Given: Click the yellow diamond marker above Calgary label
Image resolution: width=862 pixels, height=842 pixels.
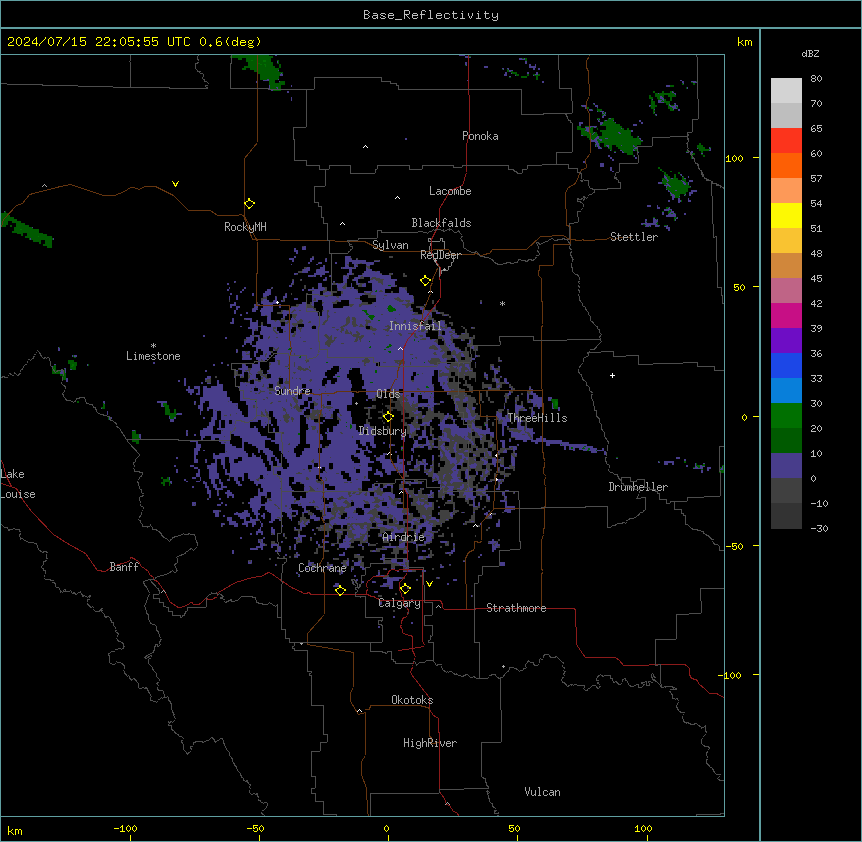Looking at the screenshot, I should click(405, 589).
